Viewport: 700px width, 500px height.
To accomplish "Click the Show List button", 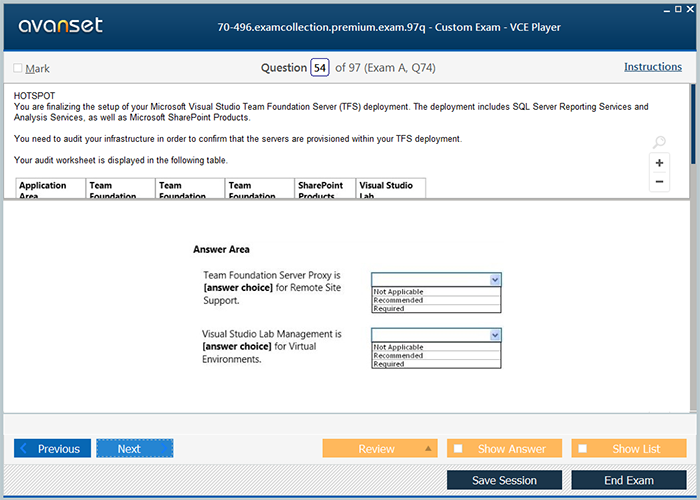I will tap(629, 448).
